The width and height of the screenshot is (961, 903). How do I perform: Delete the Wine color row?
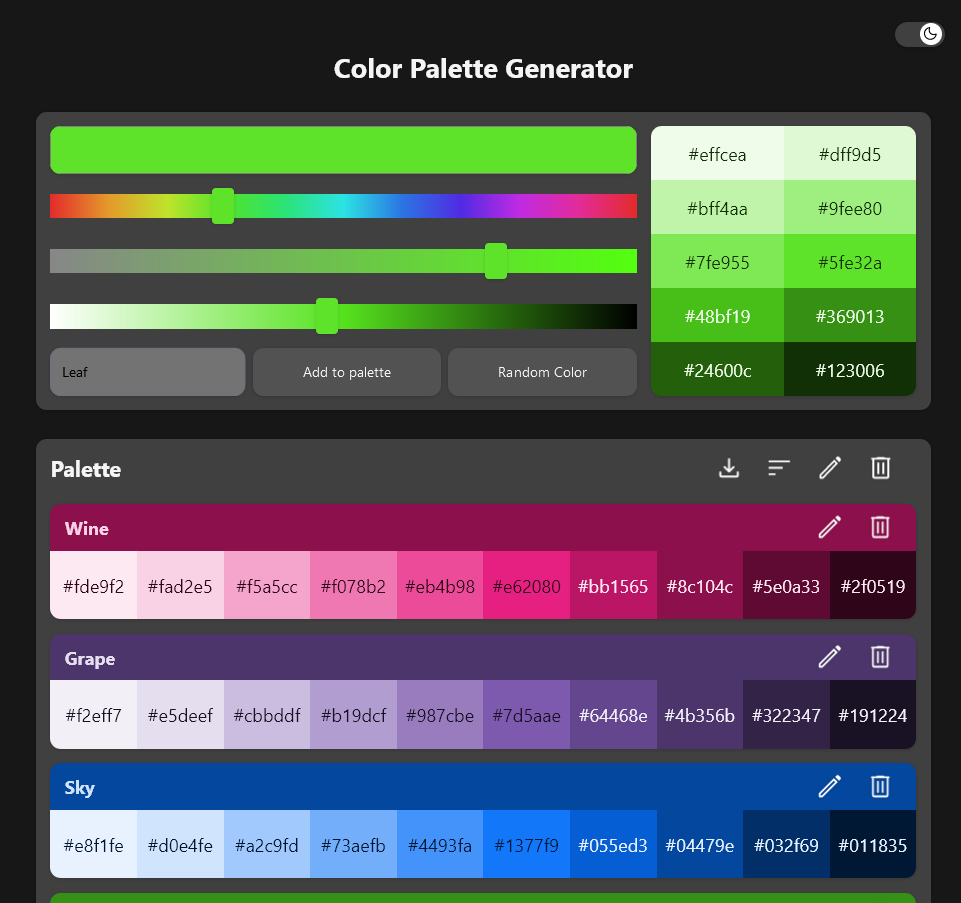pos(880,527)
